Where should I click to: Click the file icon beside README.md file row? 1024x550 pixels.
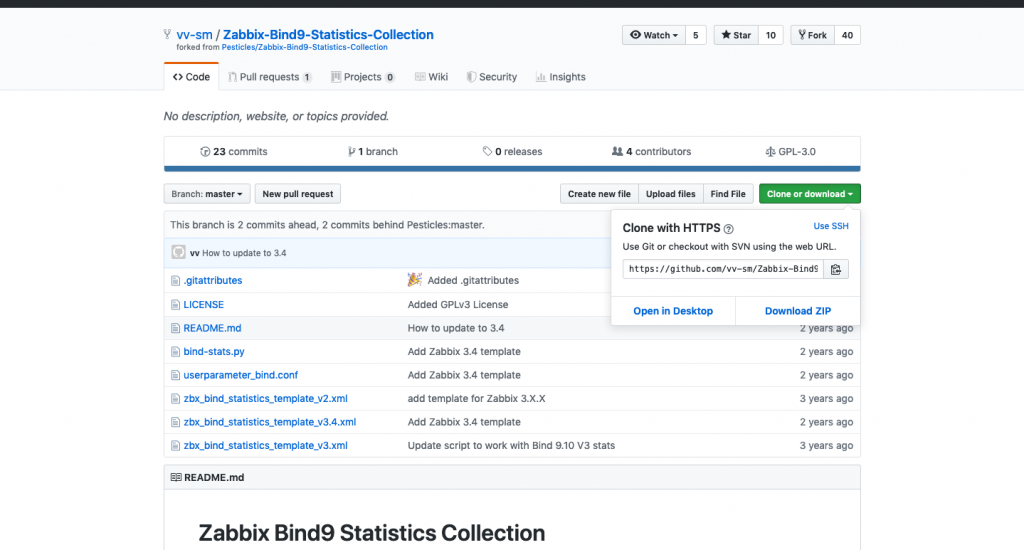point(175,328)
